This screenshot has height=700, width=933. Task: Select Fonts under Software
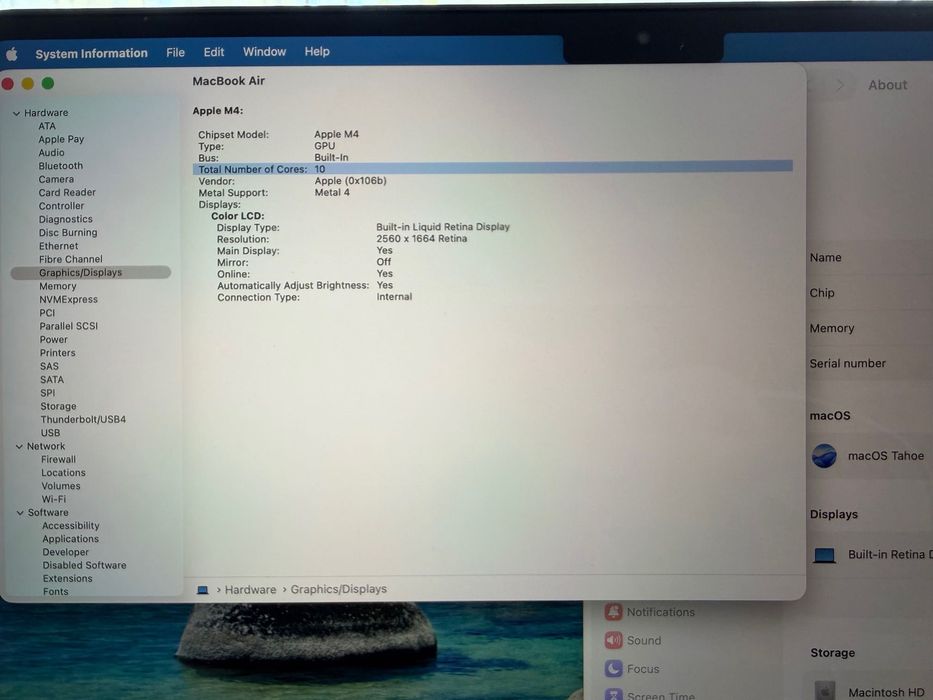point(55,591)
